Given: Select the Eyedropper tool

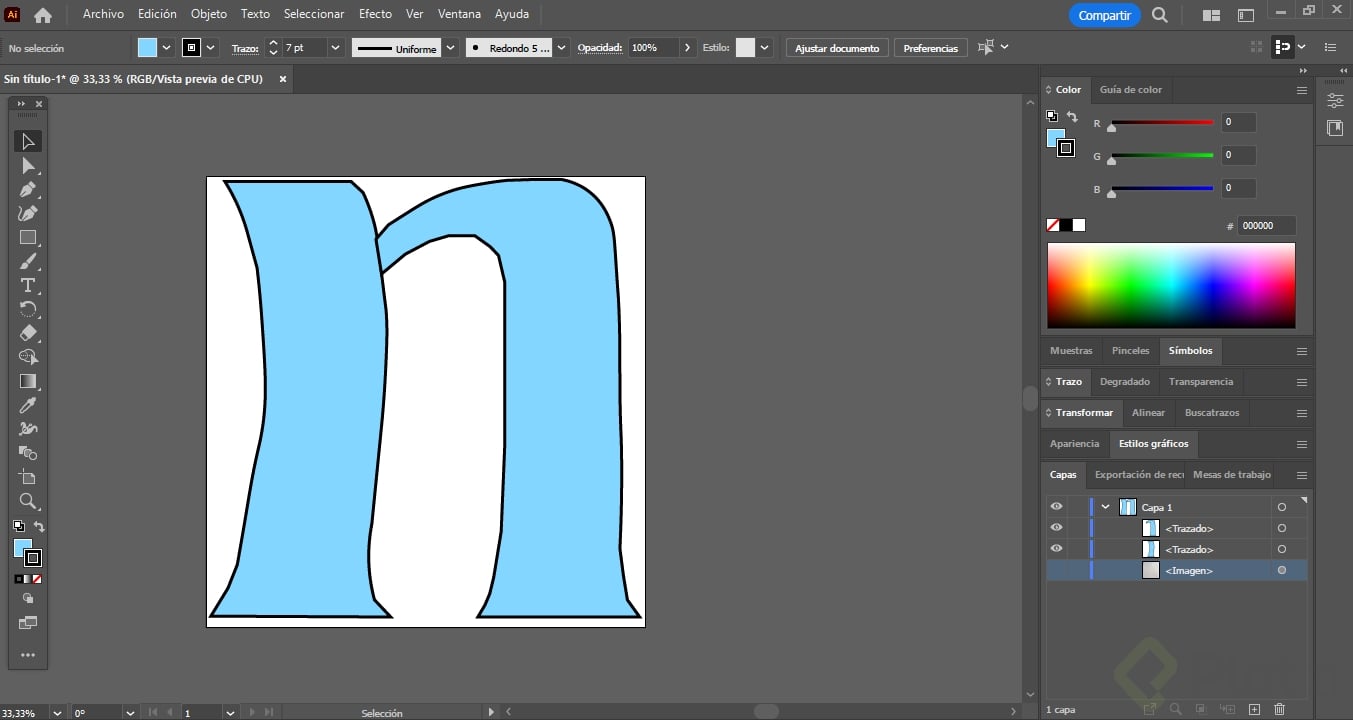Looking at the screenshot, I should [x=28, y=405].
